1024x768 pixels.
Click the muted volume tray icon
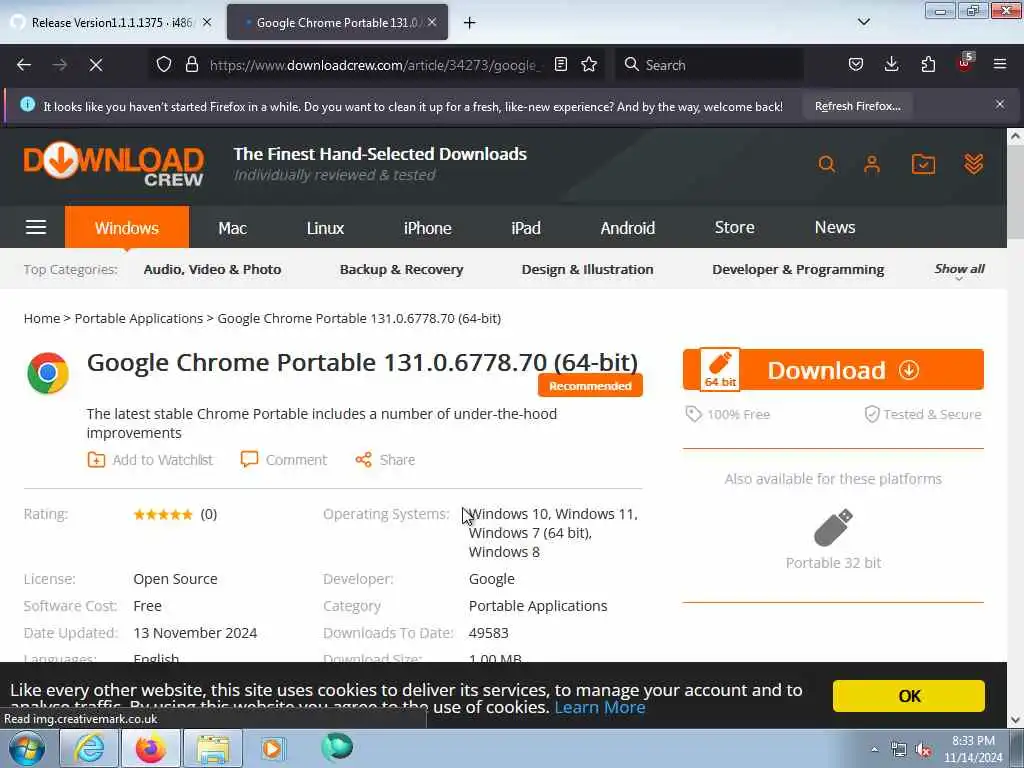point(923,750)
